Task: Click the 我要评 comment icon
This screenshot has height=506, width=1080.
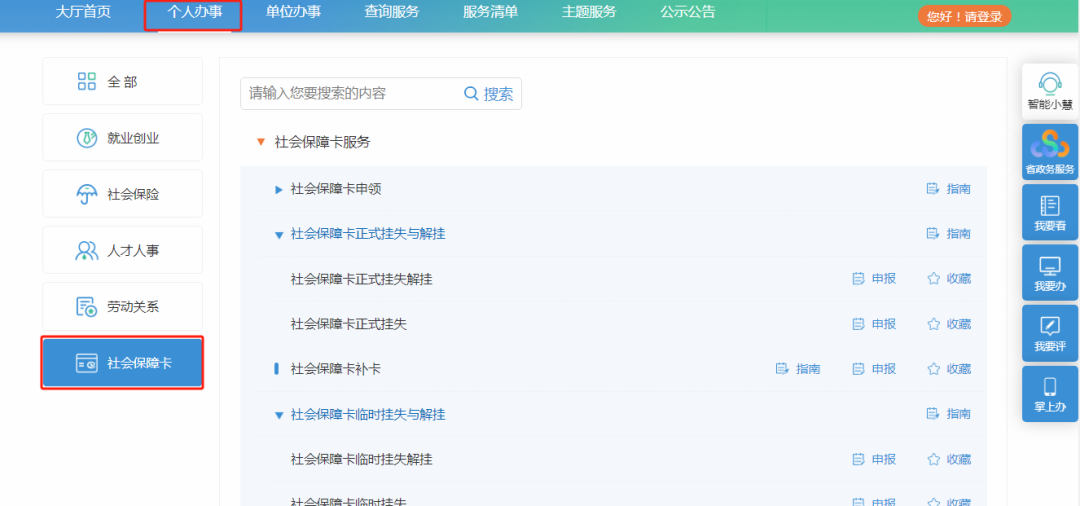Action: coord(1050,326)
